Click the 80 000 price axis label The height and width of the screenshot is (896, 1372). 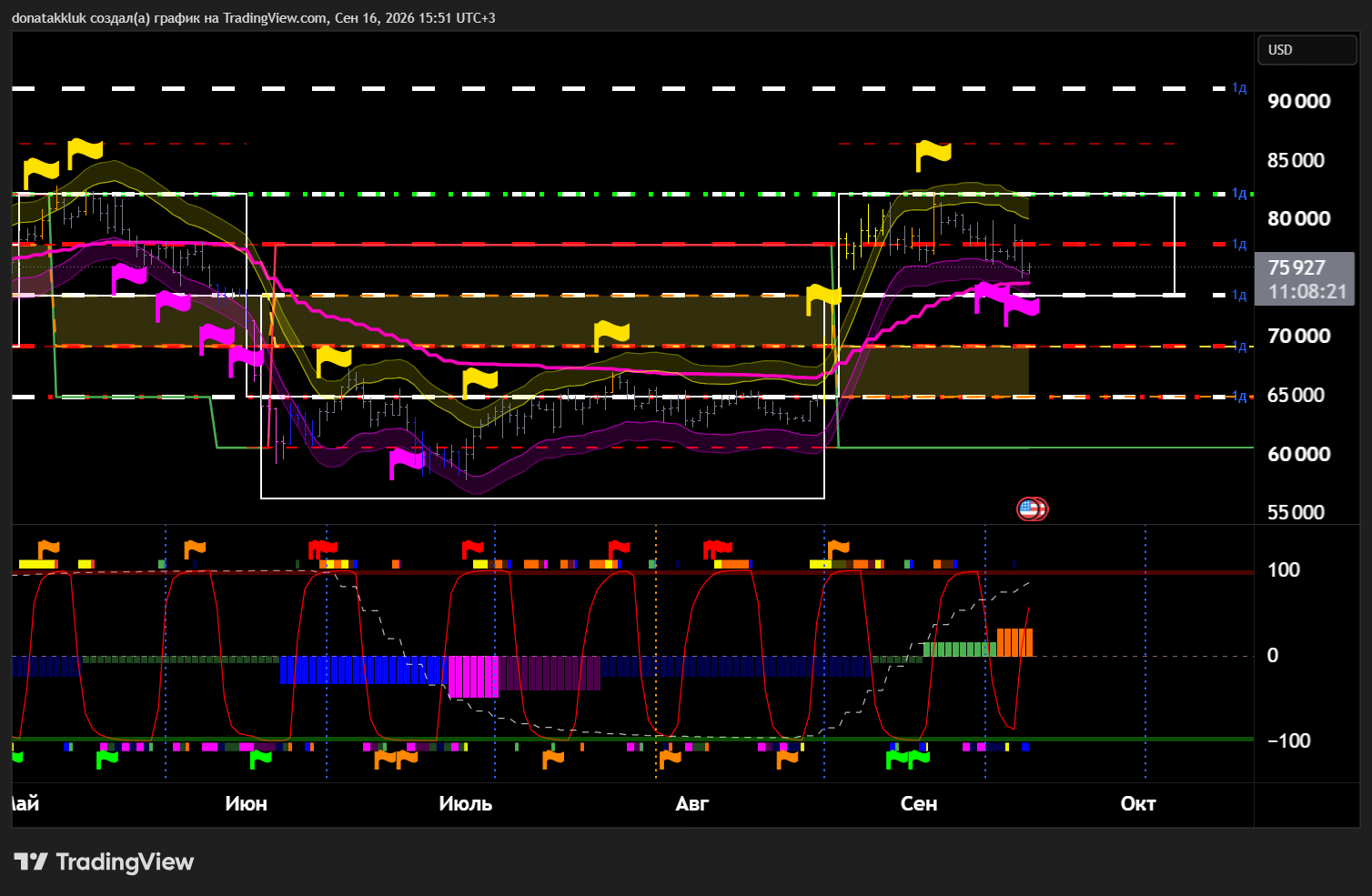click(1298, 218)
